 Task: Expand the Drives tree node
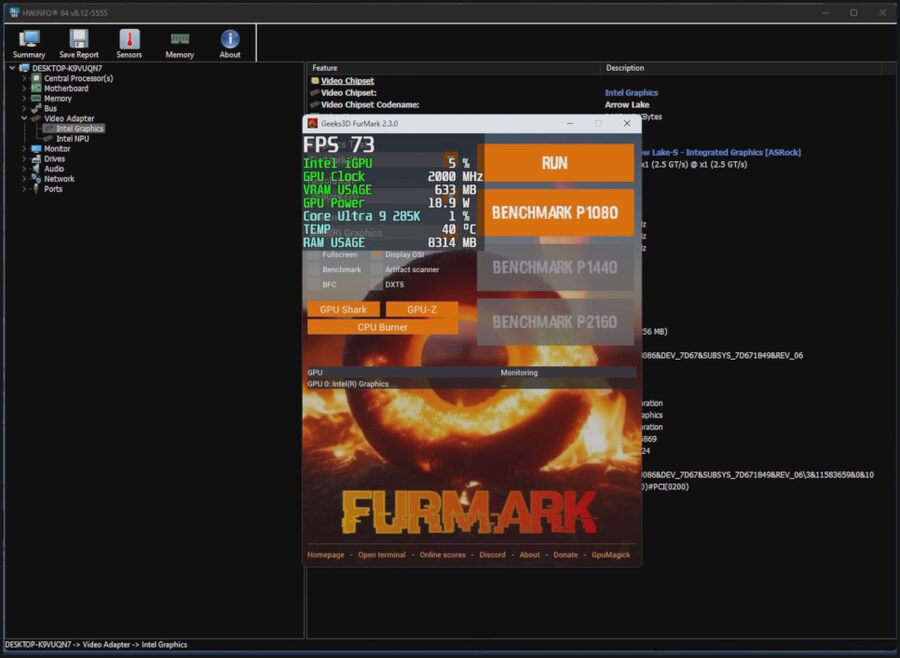(x=25, y=158)
